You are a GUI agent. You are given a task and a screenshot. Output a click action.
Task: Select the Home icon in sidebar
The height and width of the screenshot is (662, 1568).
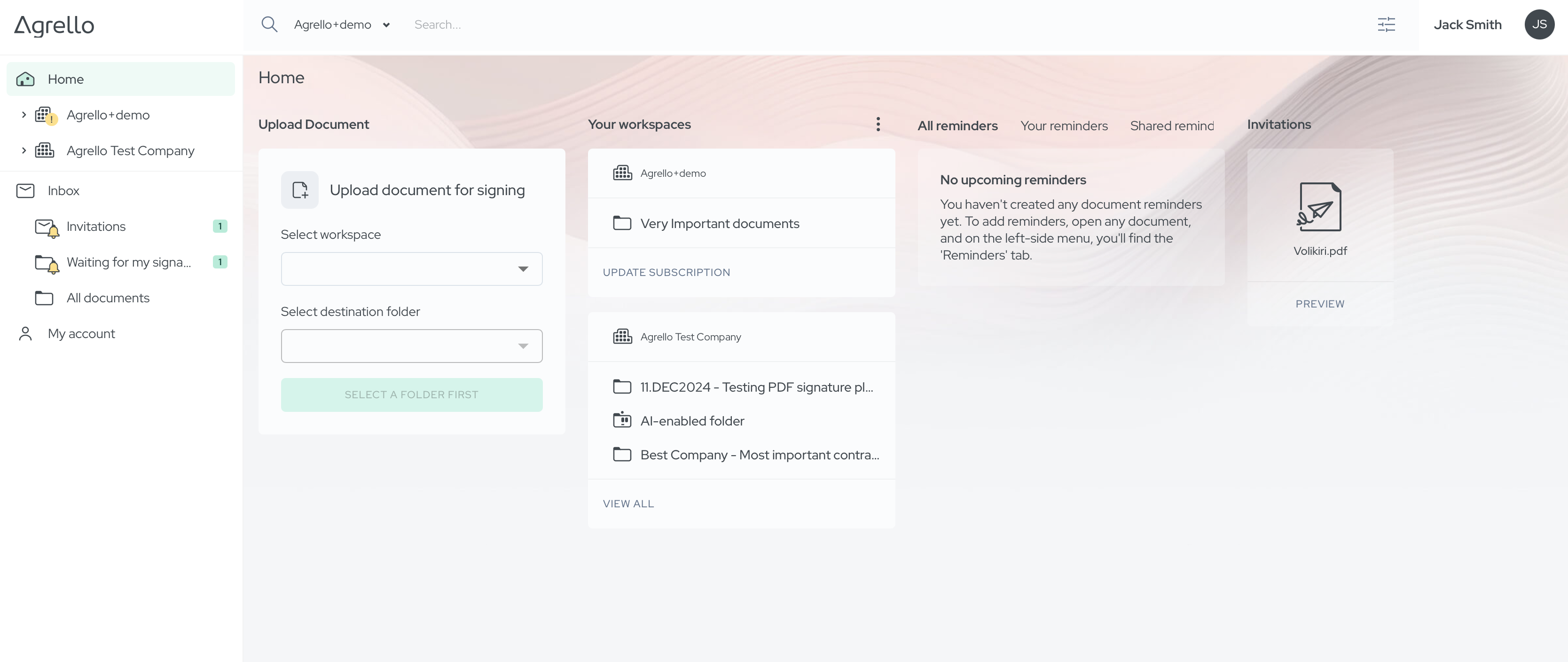click(25, 79)
